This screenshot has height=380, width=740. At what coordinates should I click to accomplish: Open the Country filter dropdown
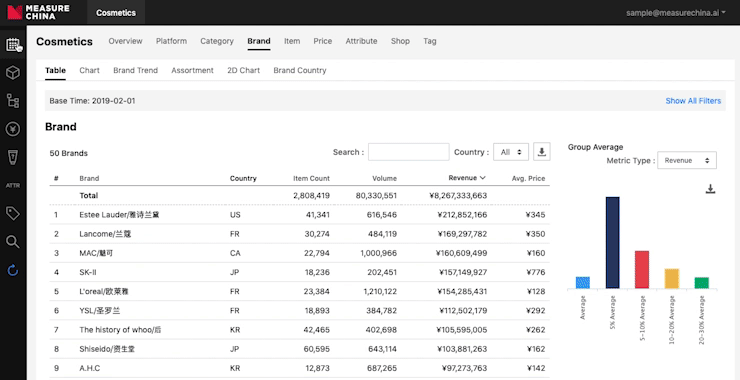pos(511,152)
